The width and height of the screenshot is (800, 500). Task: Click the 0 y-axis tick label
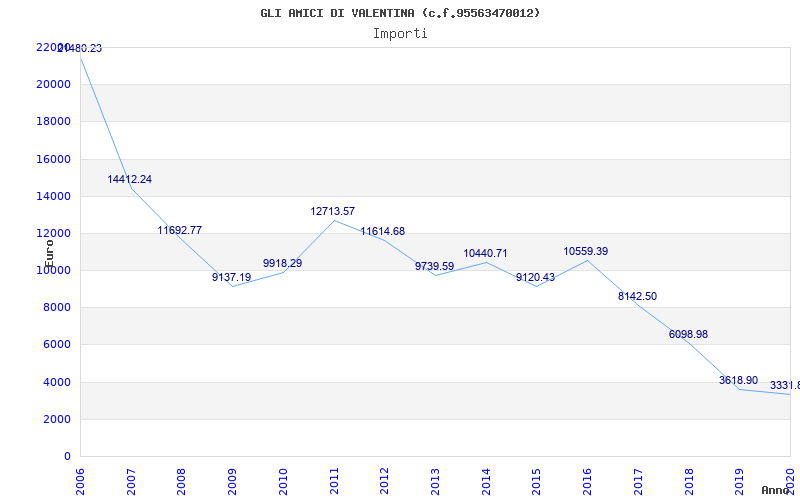pos(67,457)
